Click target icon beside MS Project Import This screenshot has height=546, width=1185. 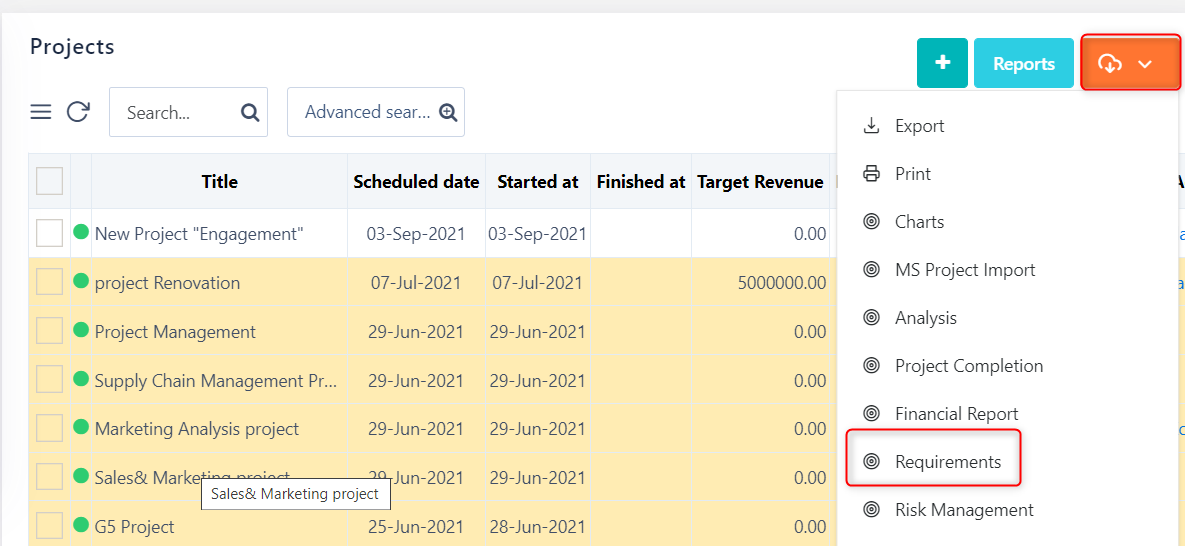click(871, 270)
